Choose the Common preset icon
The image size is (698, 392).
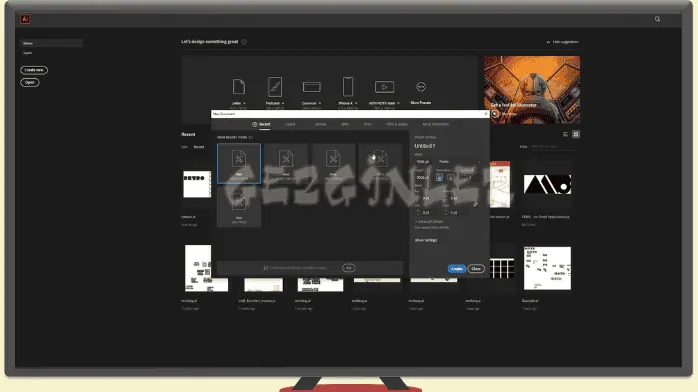coord(312,87)
